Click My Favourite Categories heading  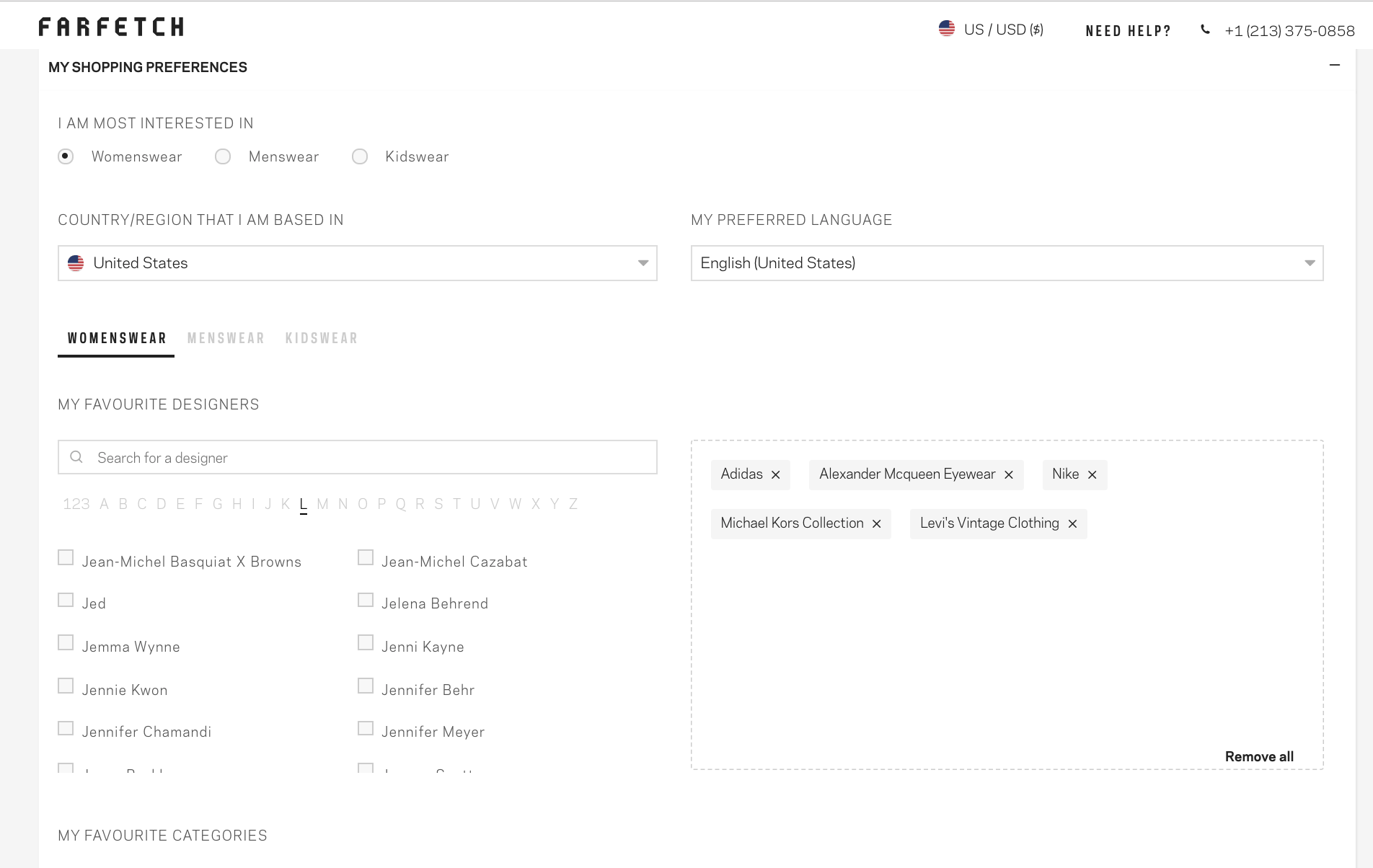[162, 836]
